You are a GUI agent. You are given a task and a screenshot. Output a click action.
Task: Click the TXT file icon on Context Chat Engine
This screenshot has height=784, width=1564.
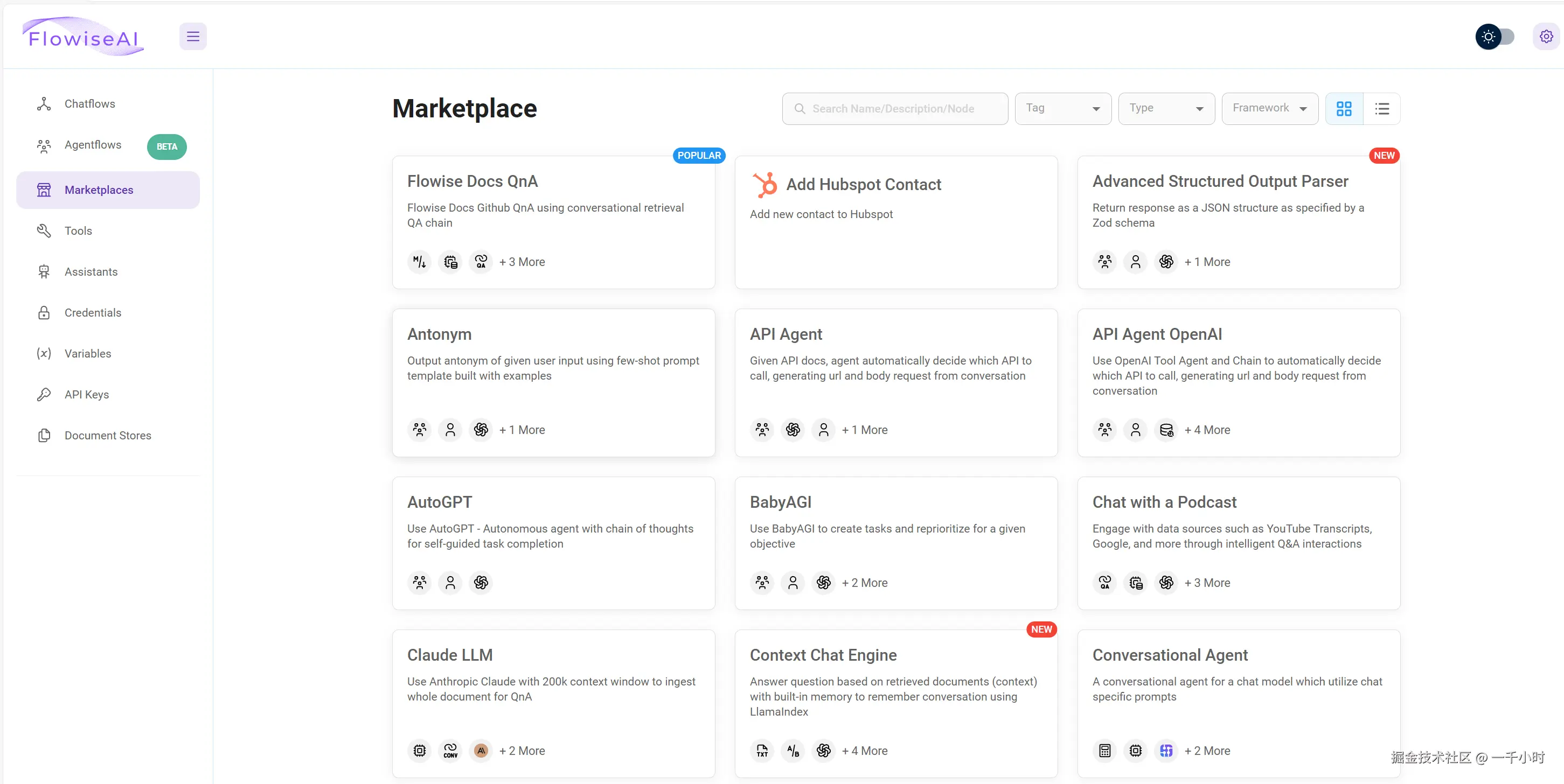coord(762,751)
